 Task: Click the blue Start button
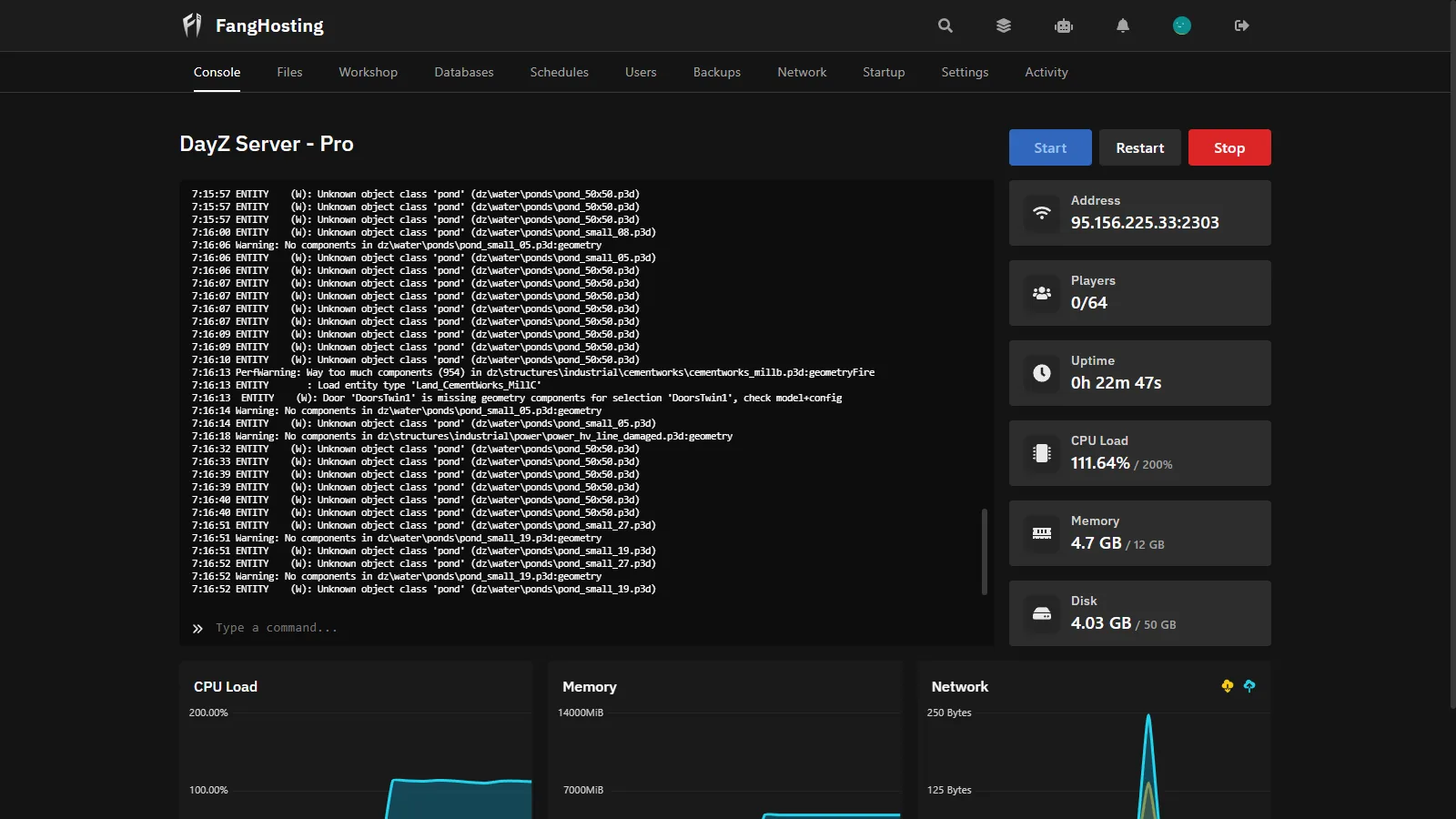(1050, 147)
